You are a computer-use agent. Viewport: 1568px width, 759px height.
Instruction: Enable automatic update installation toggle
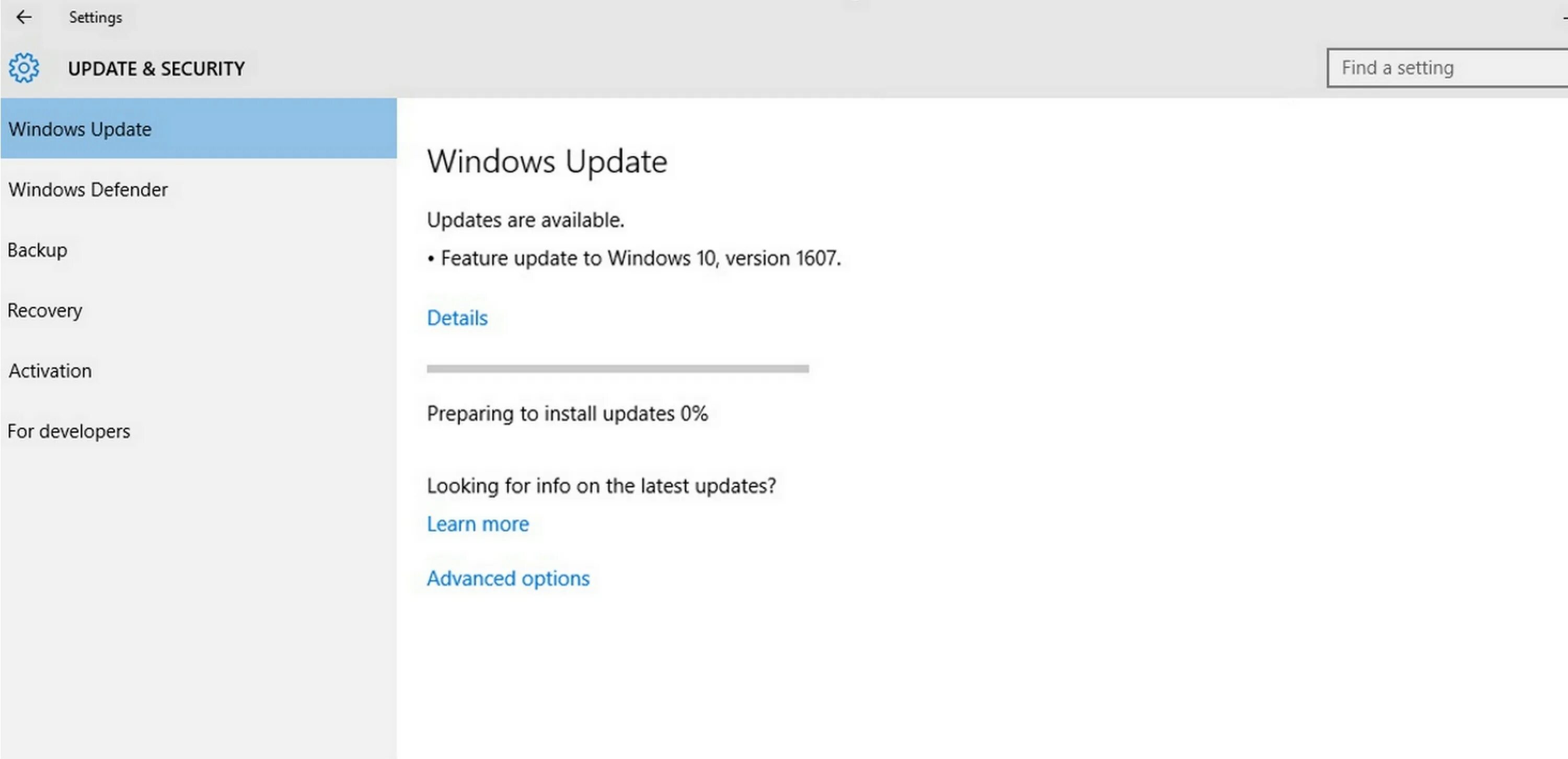[508, 577]
